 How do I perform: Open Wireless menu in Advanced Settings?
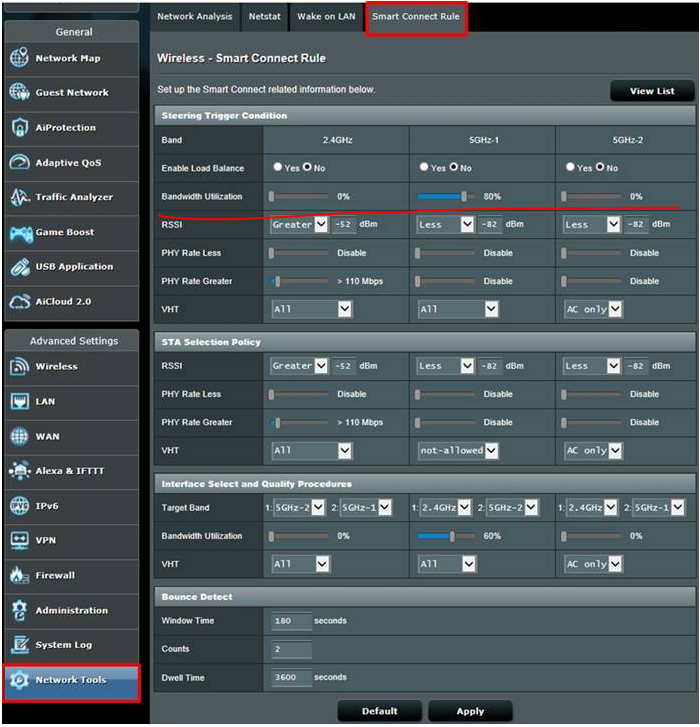coord(71,366)
